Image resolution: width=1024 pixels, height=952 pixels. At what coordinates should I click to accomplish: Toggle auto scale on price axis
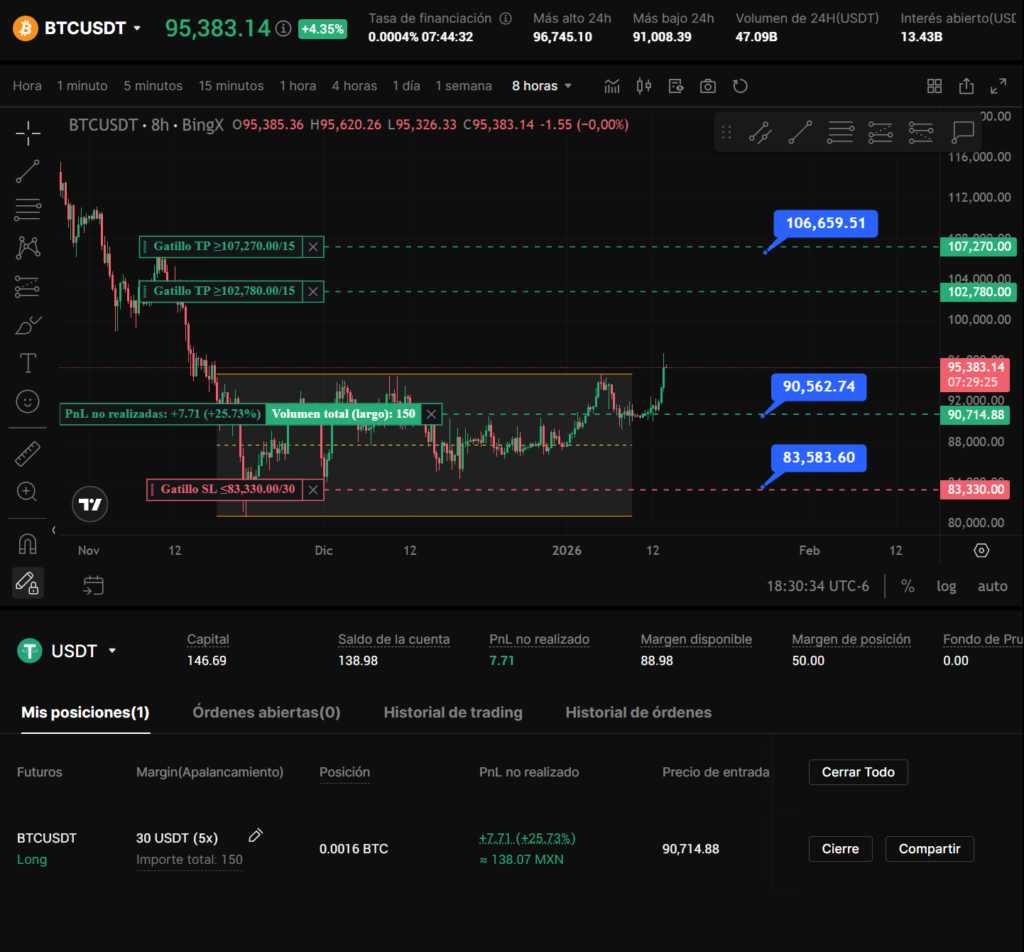click(992, 586)
